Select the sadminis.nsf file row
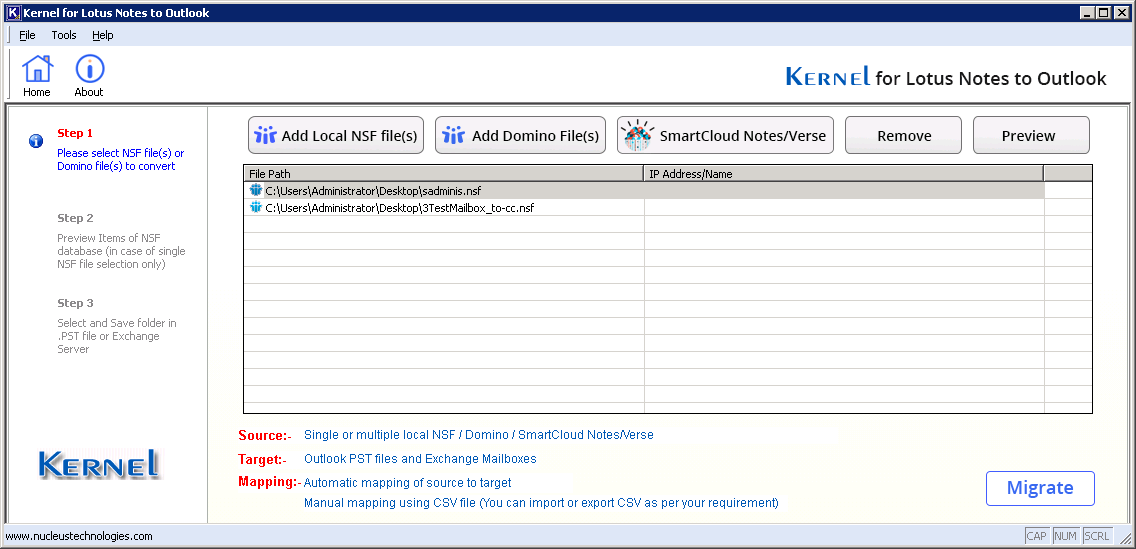Viewport: 1136px width, 549px height. pos(644,190)
